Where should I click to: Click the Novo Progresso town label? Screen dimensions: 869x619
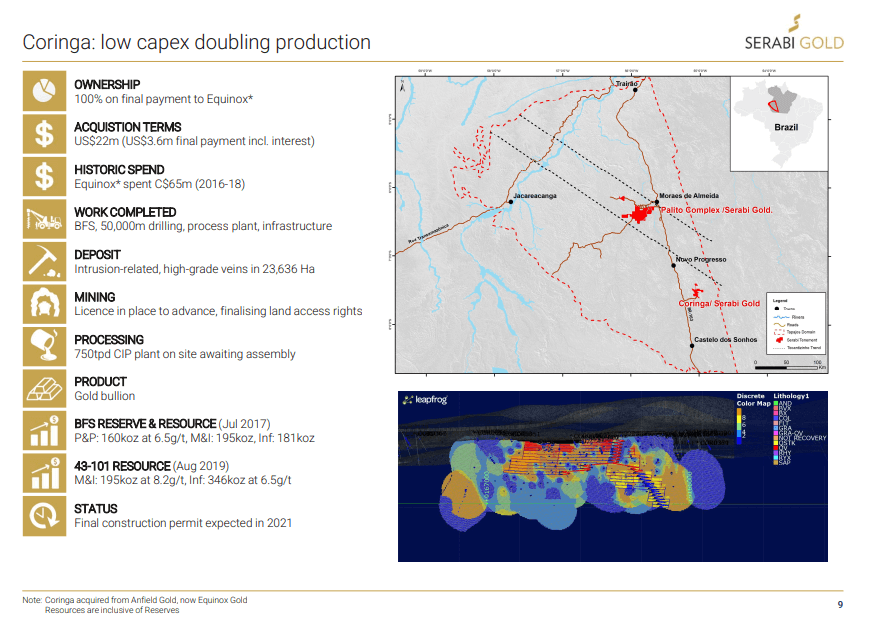701,259
